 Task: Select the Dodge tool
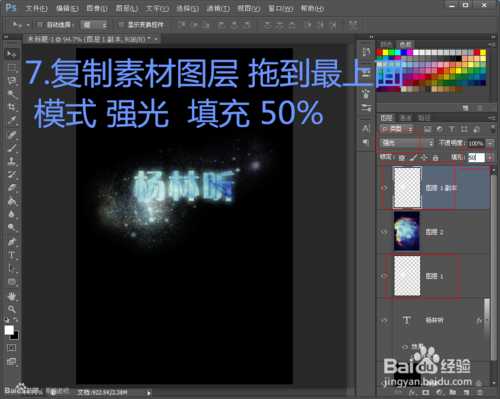coord(12,227)
